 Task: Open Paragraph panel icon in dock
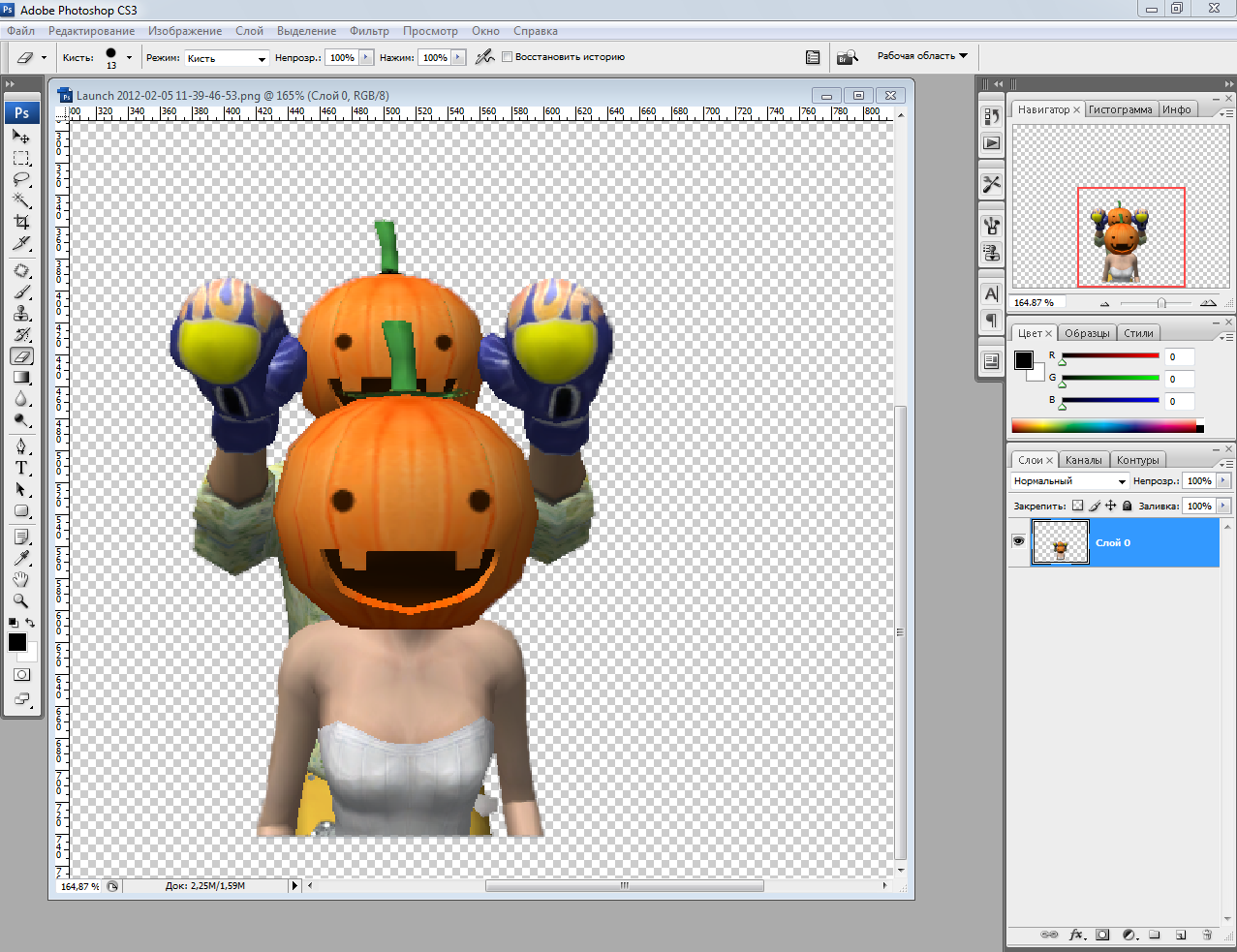[x=991, y=320]
